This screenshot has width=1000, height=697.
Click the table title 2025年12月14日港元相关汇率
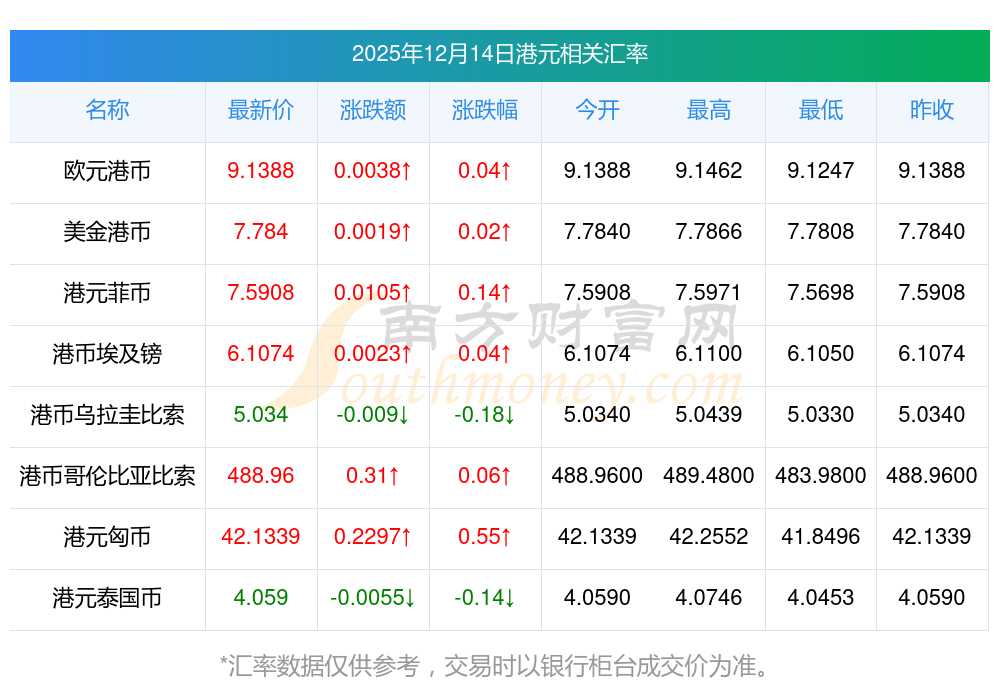[x=499, y=54]
